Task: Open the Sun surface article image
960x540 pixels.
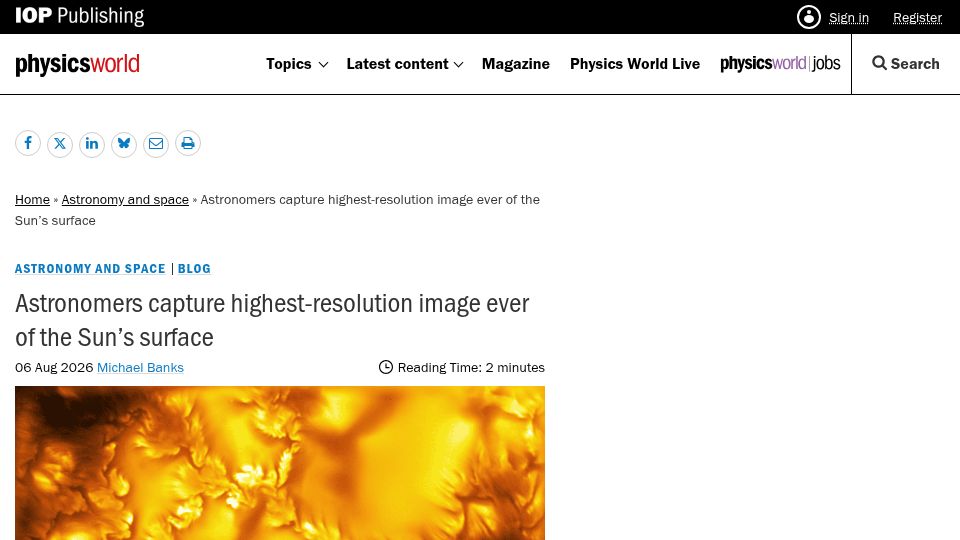Action: click(x=280, y=463)
